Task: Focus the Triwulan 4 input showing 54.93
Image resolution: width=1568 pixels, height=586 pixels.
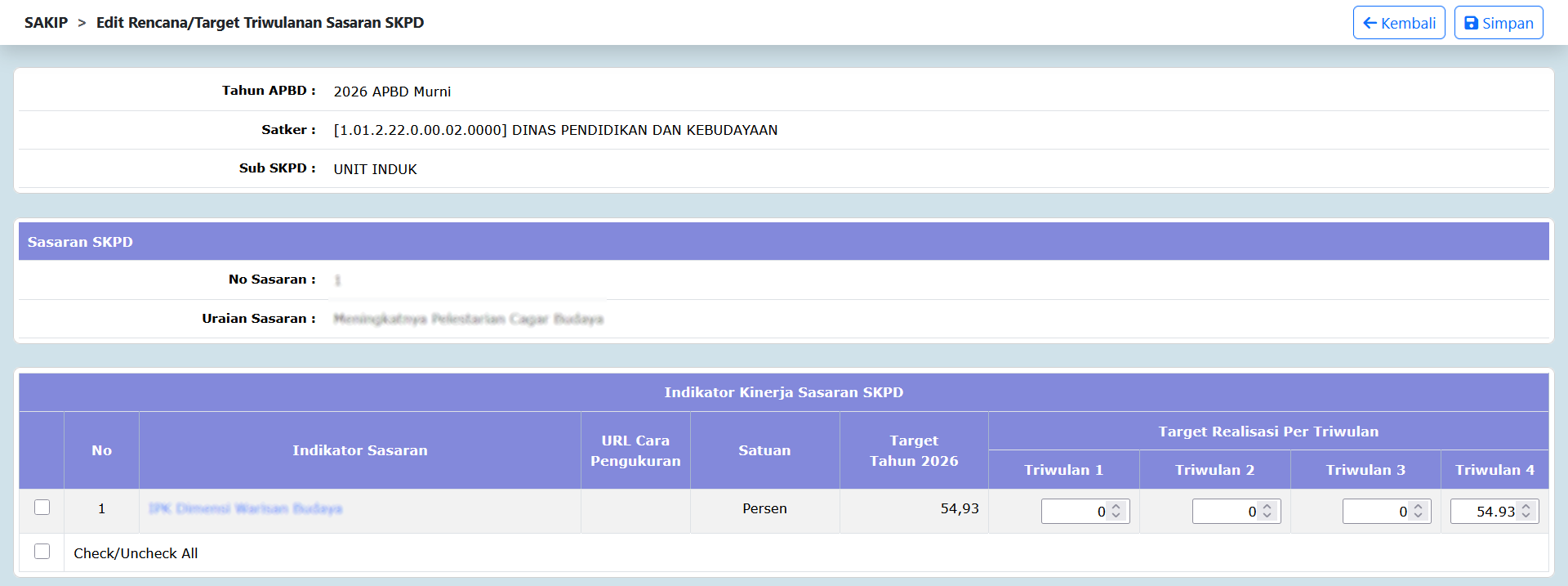Action: pos(1494,512)
